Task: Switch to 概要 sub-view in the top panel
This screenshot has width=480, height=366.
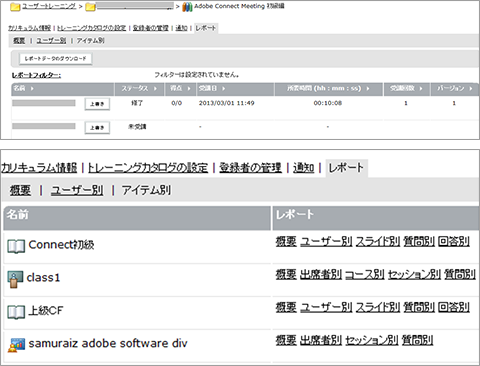Action: 19,41
